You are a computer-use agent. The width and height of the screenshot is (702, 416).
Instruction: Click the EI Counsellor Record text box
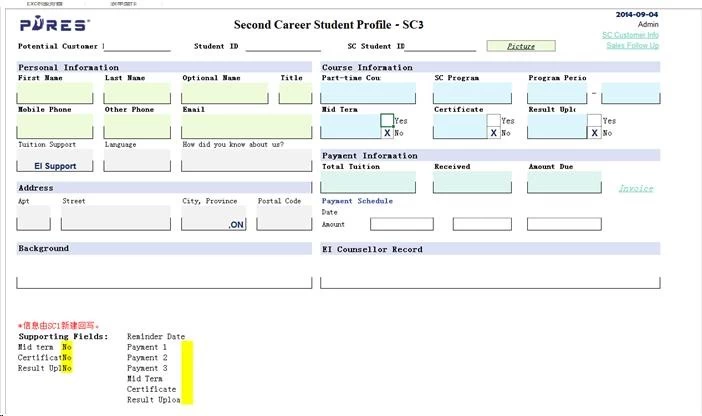(x=490, y=281)
